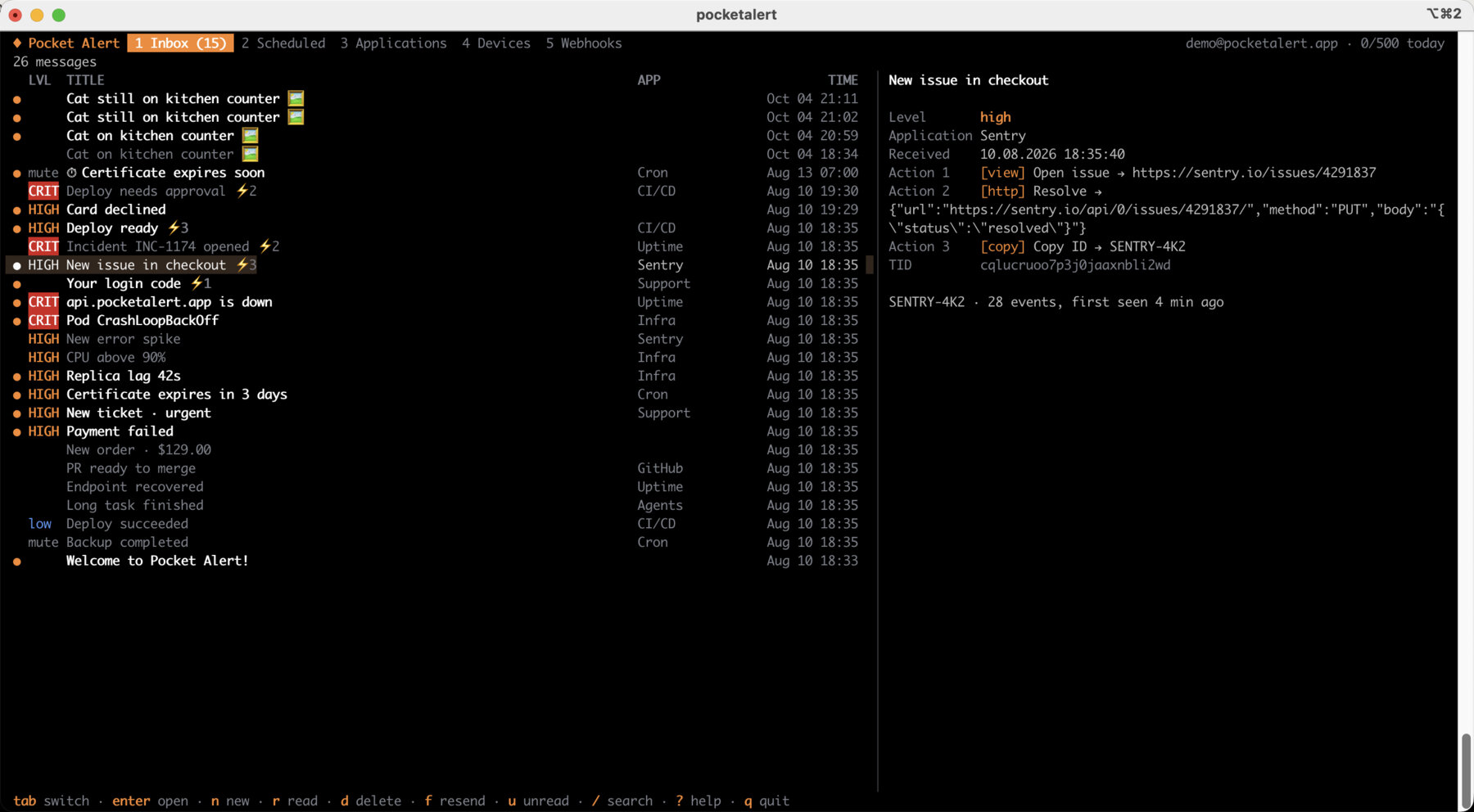Switch to the Inbox (15) tab

tap(181, 43)
